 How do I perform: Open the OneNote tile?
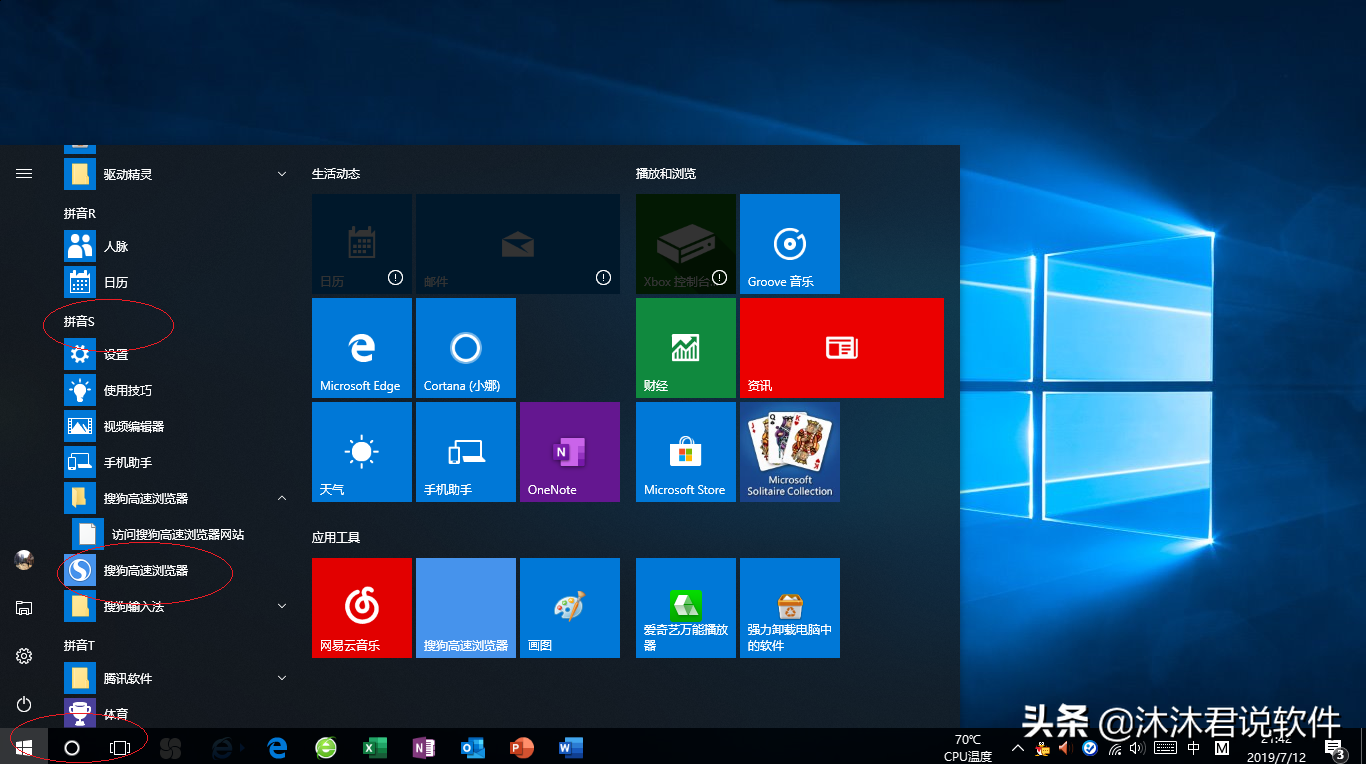569,451
